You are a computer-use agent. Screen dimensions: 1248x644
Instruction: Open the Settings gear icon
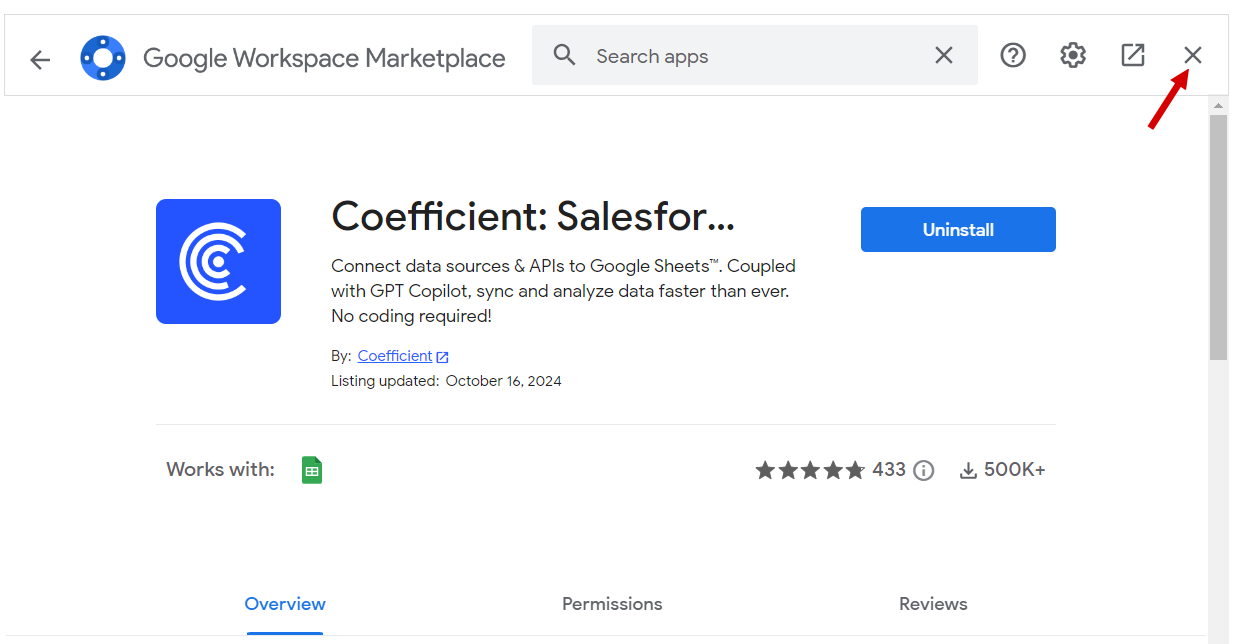tap(1073, 56)
